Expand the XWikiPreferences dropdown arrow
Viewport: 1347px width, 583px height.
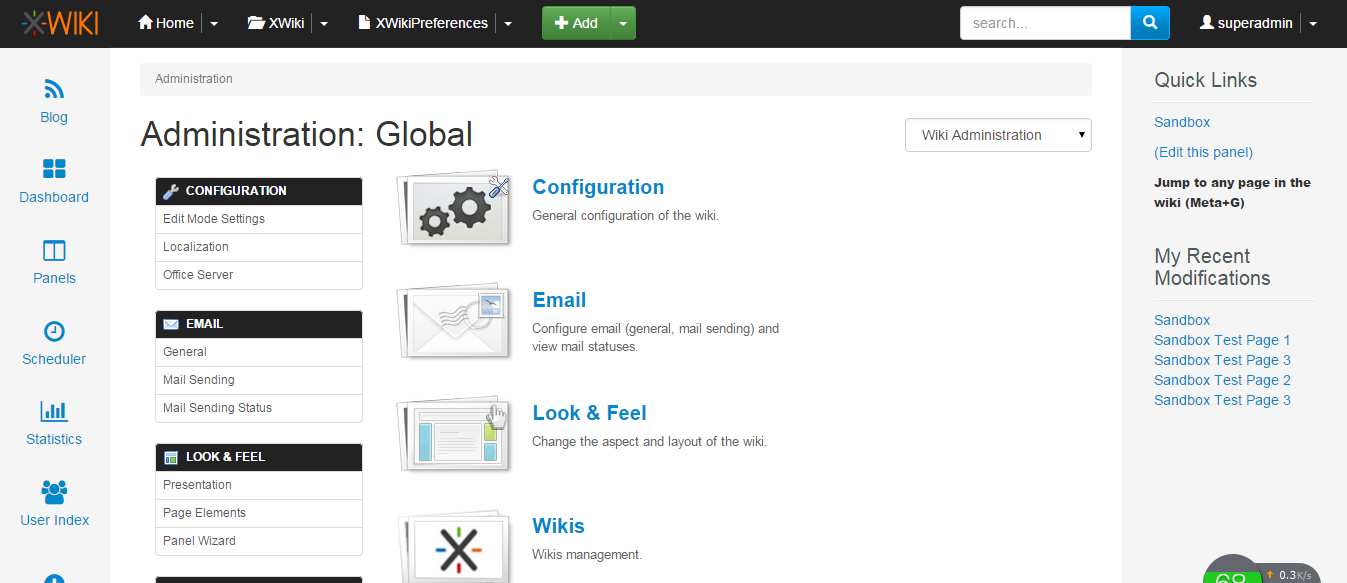pos(508,23)
